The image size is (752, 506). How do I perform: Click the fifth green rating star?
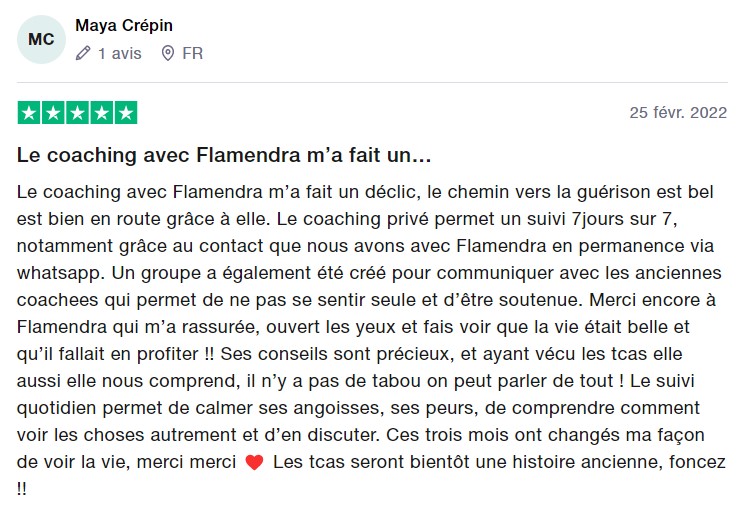click(x=125, y=113)
